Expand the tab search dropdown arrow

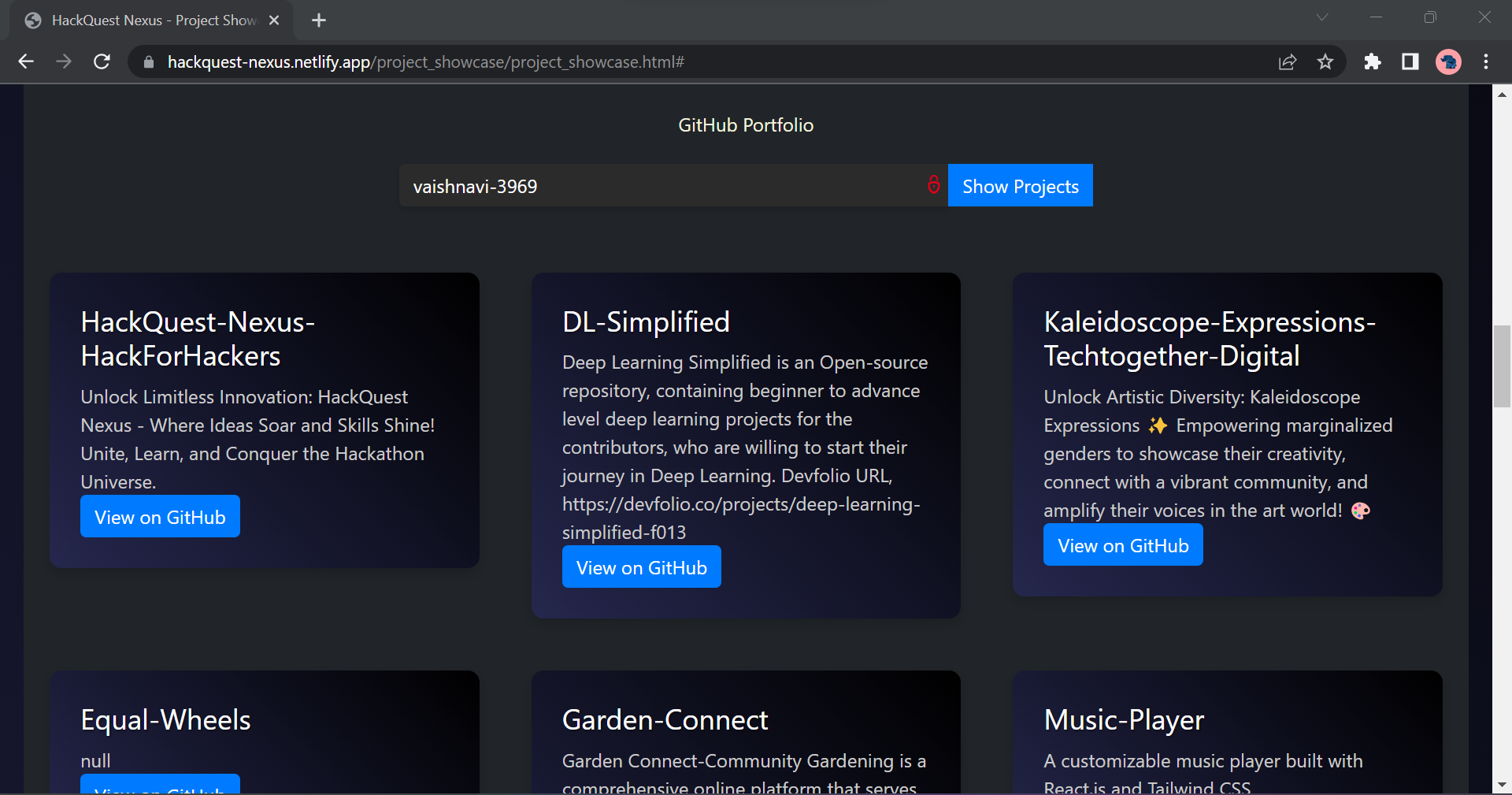point(1322,17)
